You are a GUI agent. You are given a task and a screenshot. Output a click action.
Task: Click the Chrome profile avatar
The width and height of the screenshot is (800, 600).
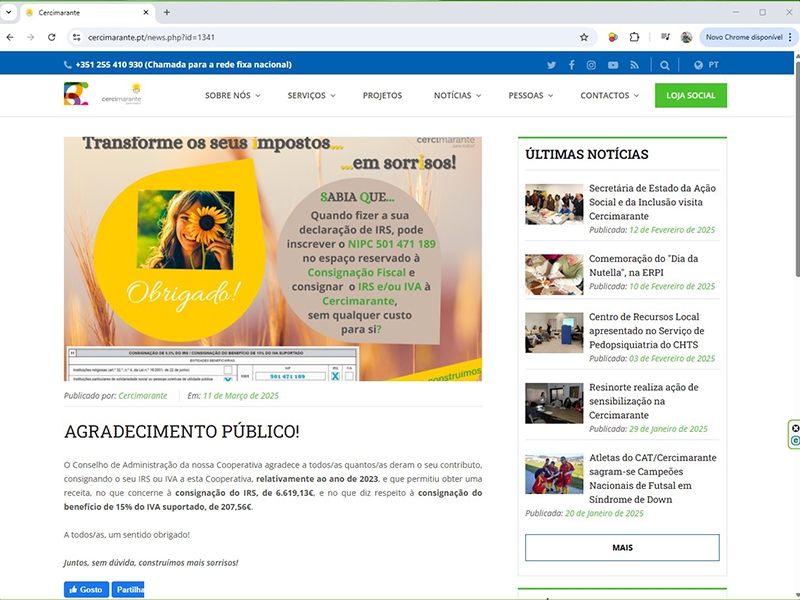point(686,37)
